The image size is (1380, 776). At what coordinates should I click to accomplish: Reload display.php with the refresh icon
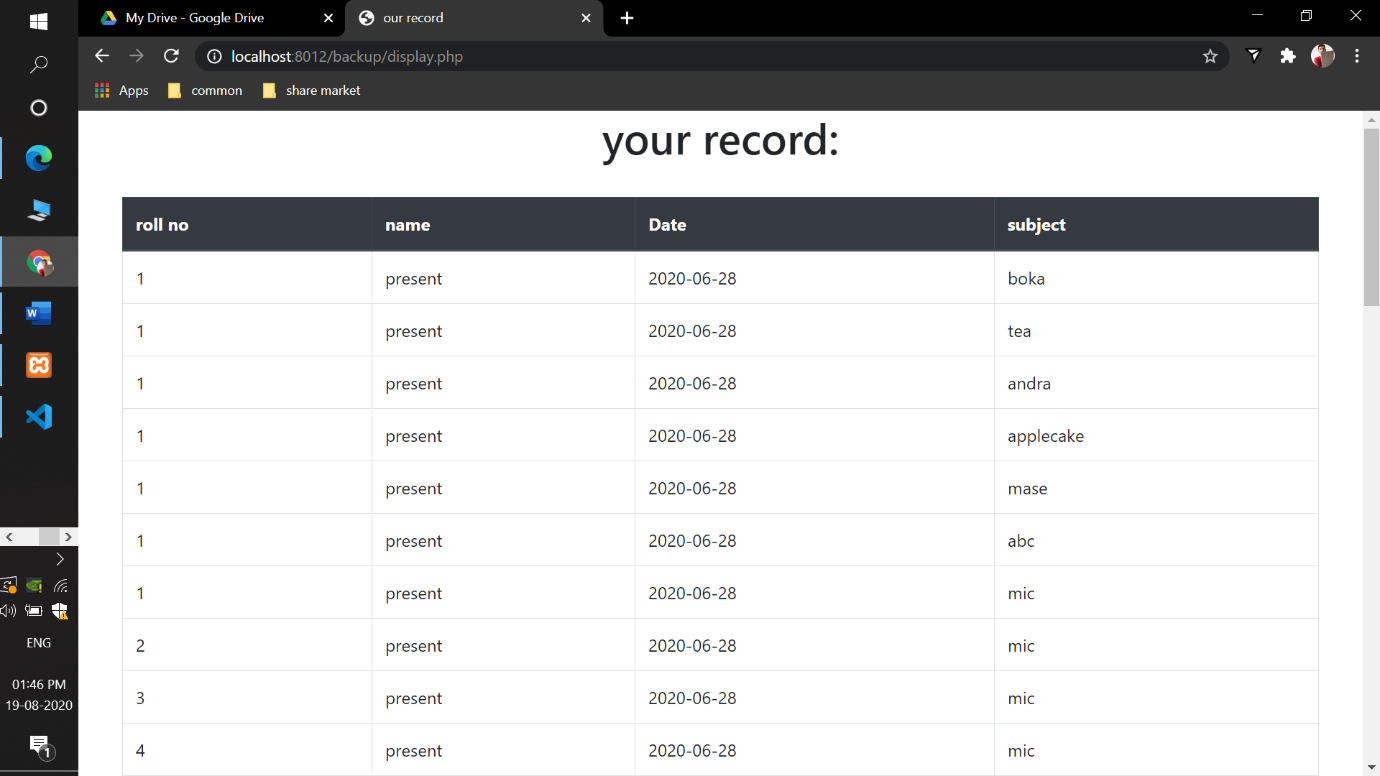point(171,56)
